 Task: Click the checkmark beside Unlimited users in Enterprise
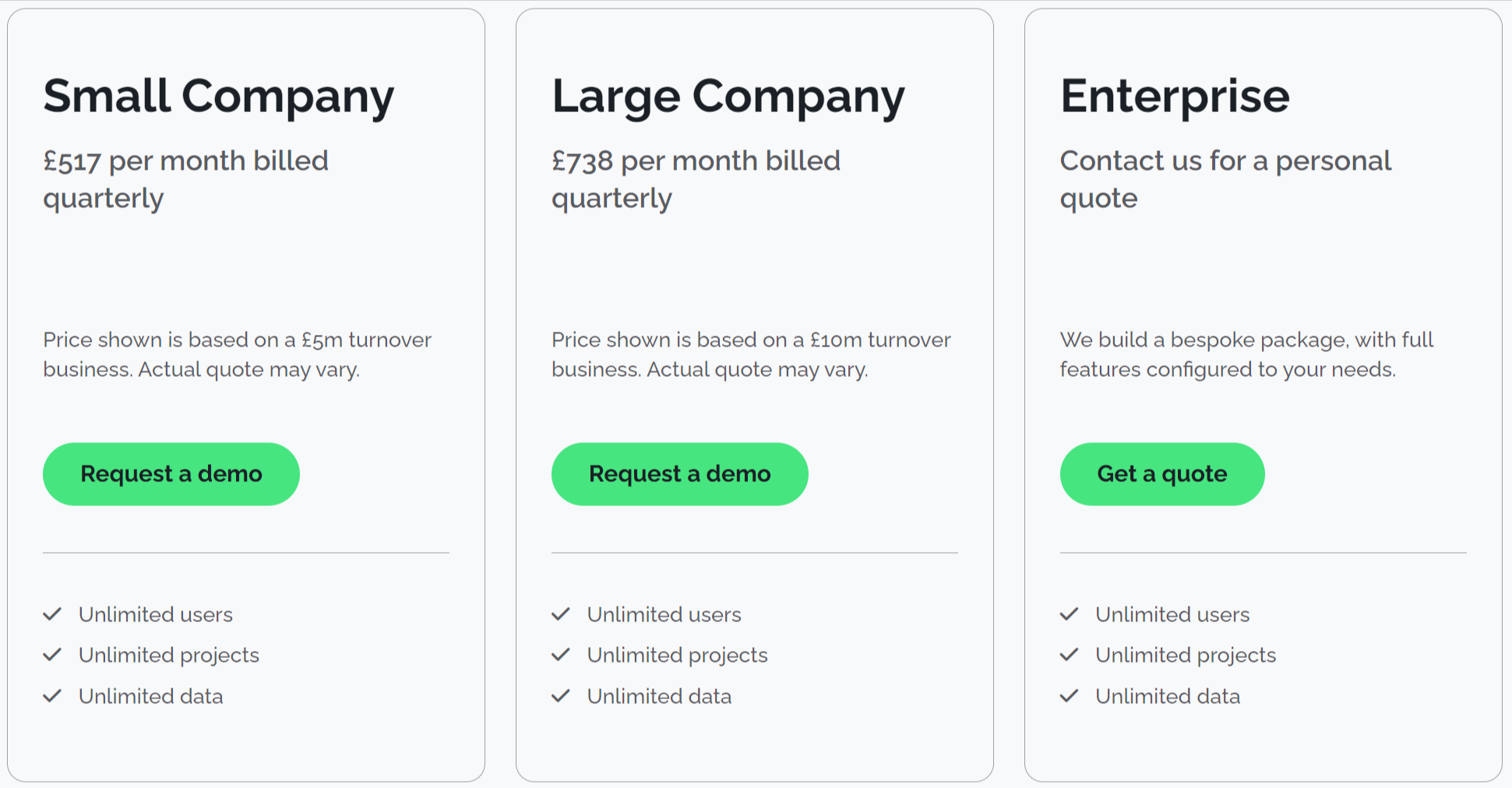pos(1070,614)
